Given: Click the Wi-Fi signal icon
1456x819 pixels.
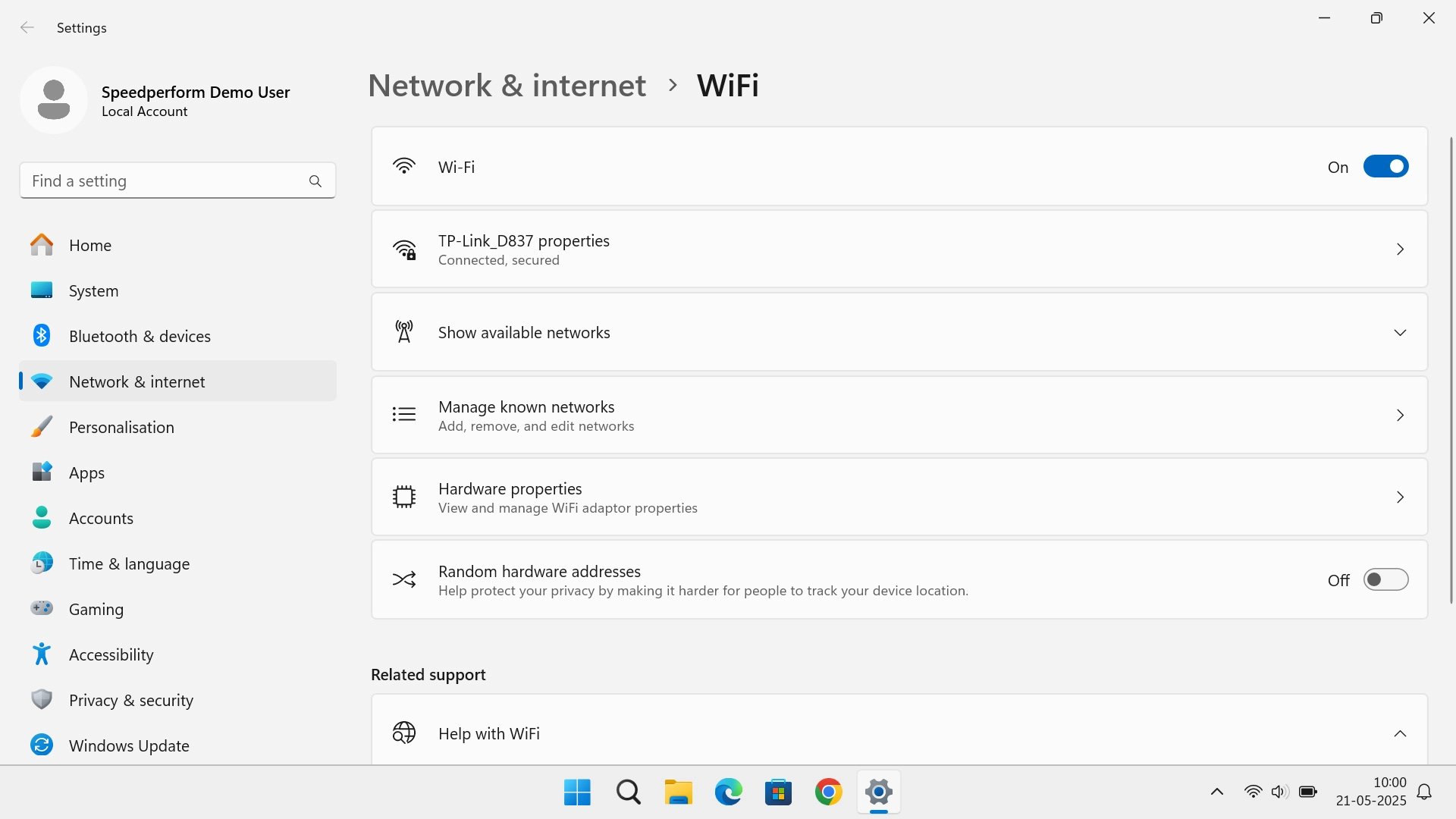Looking at the screenshot, I should pyautogui.click(x=404, y=166).
